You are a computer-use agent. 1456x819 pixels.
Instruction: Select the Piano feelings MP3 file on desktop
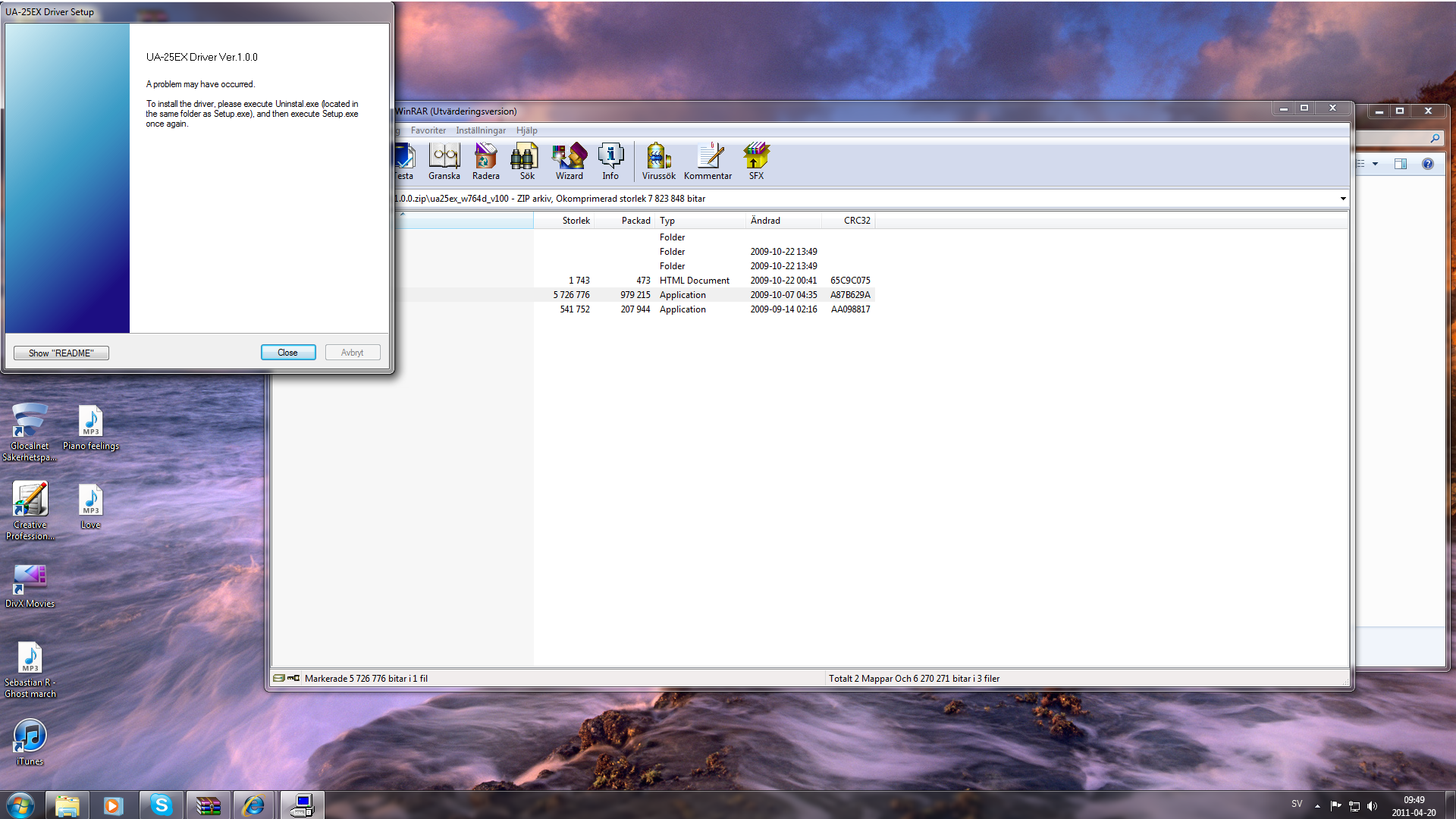(x=91, y=428)
